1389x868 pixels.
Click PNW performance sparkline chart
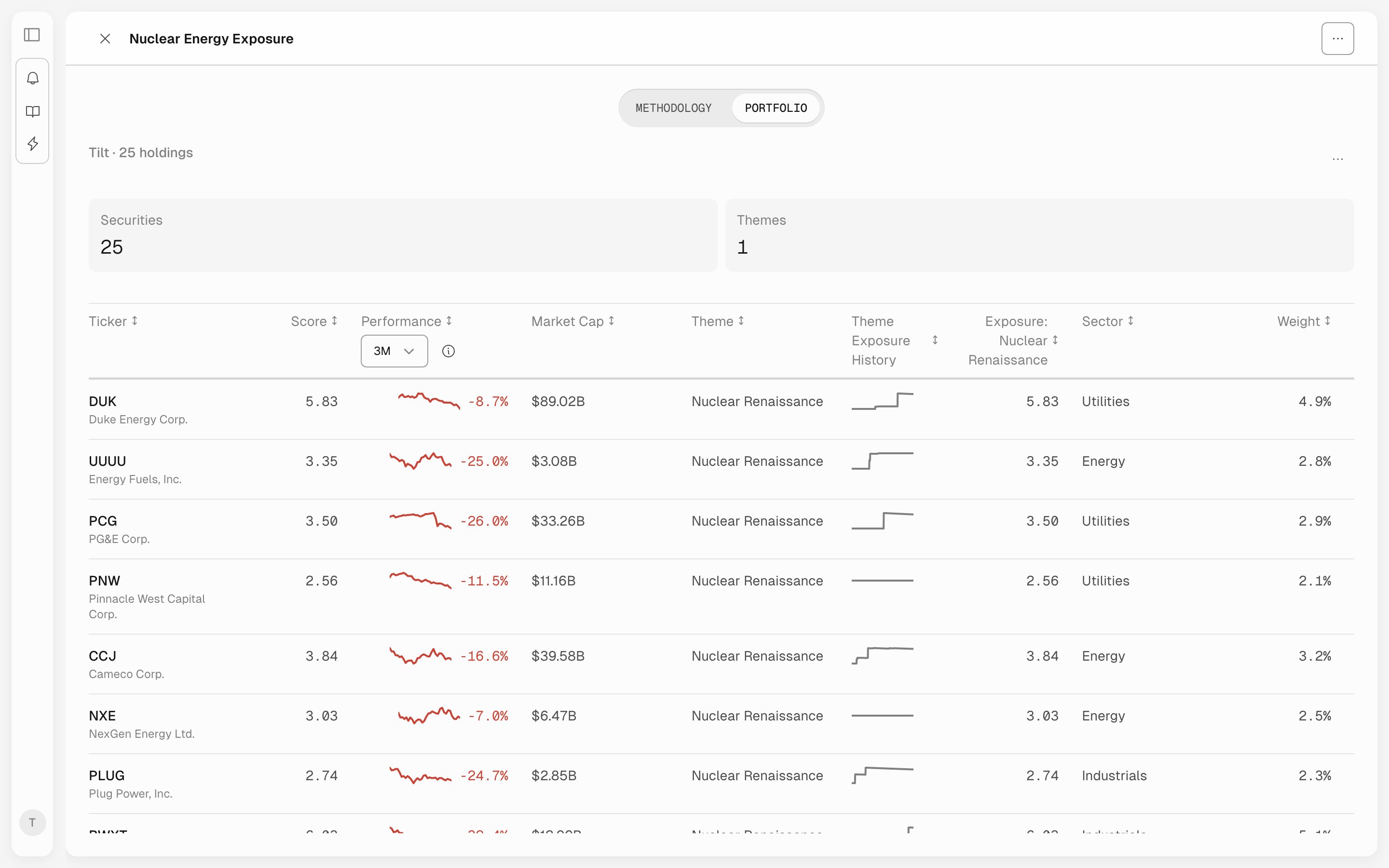[420, 581]
